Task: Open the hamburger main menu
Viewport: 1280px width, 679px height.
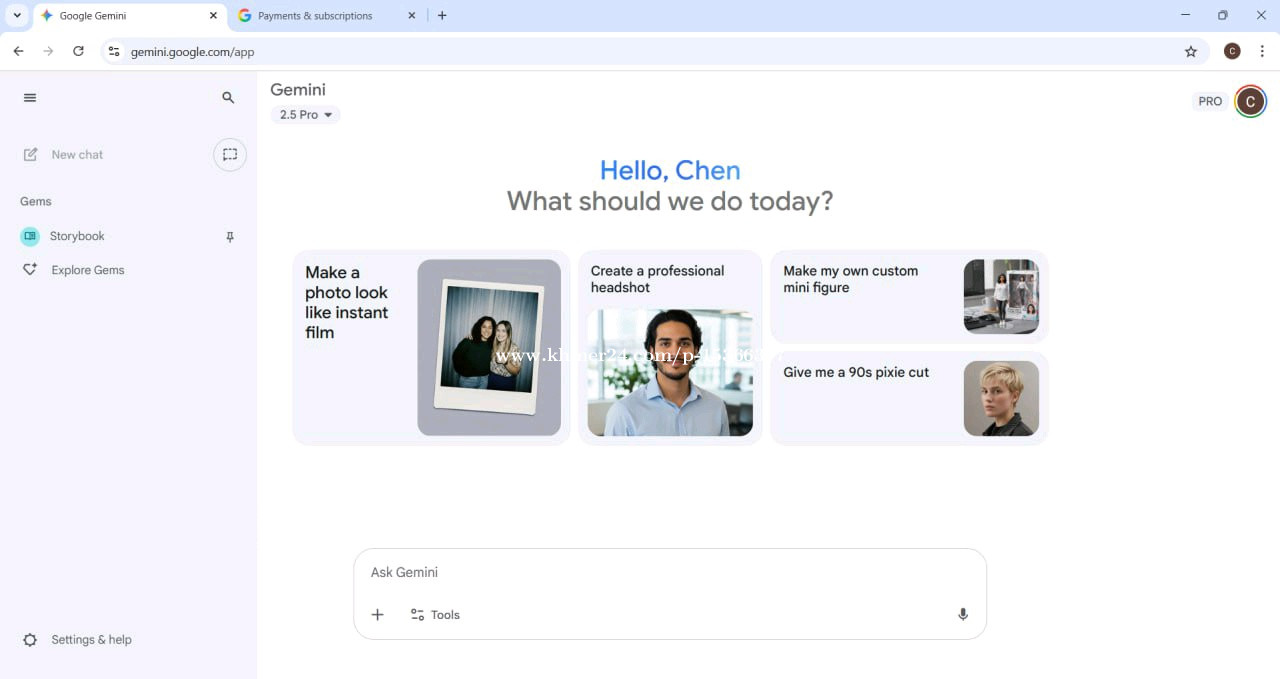Action: 30,97
